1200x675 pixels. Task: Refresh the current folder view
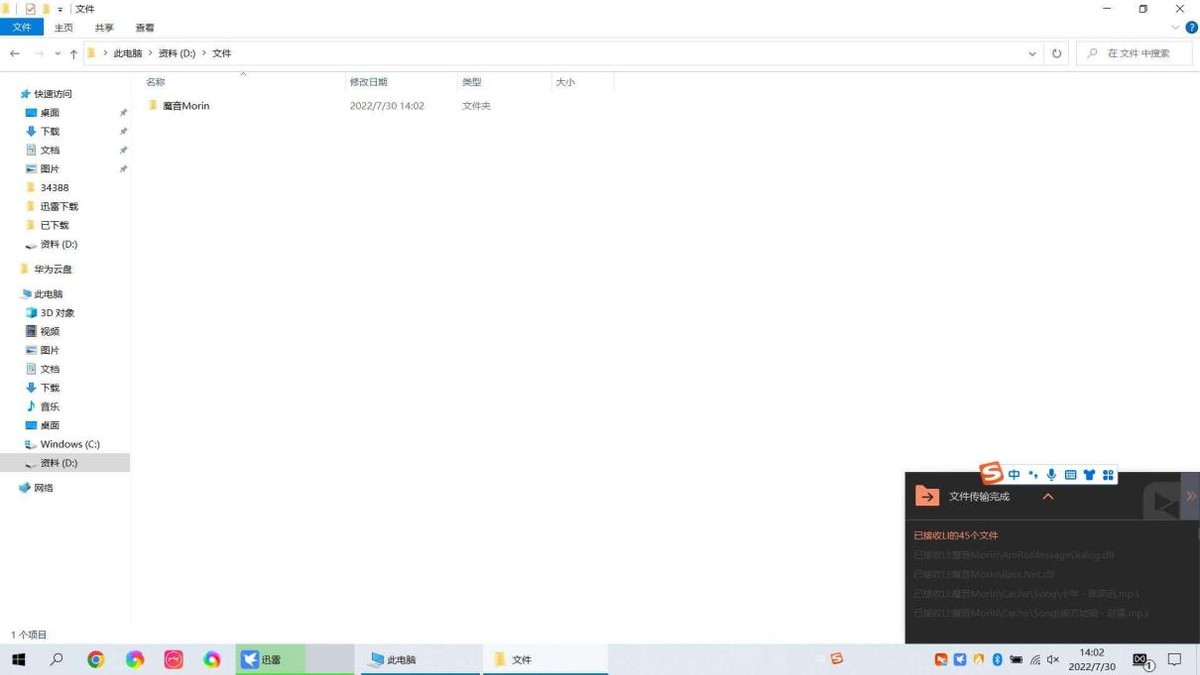(1056, 53)
